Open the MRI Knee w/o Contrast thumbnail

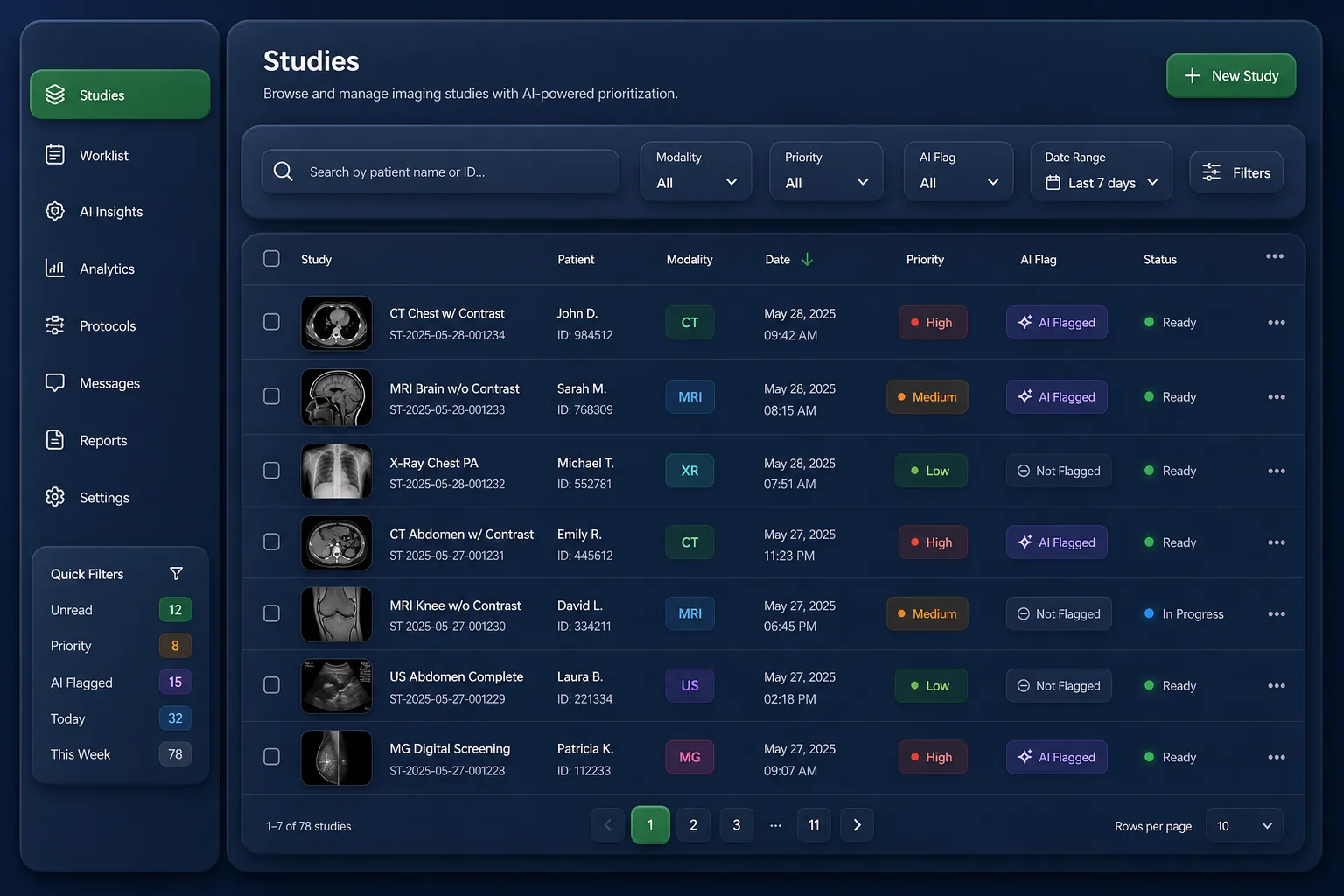click(x=337, y=614)
